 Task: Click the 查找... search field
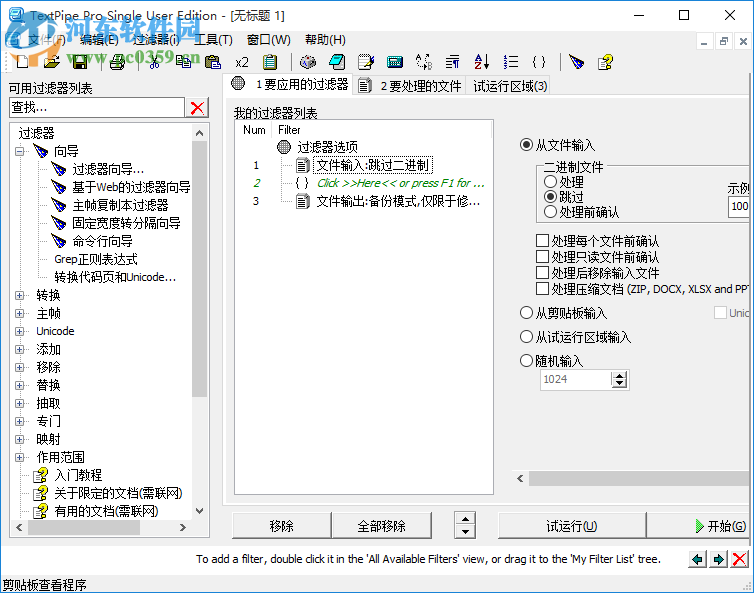(97, 108)
